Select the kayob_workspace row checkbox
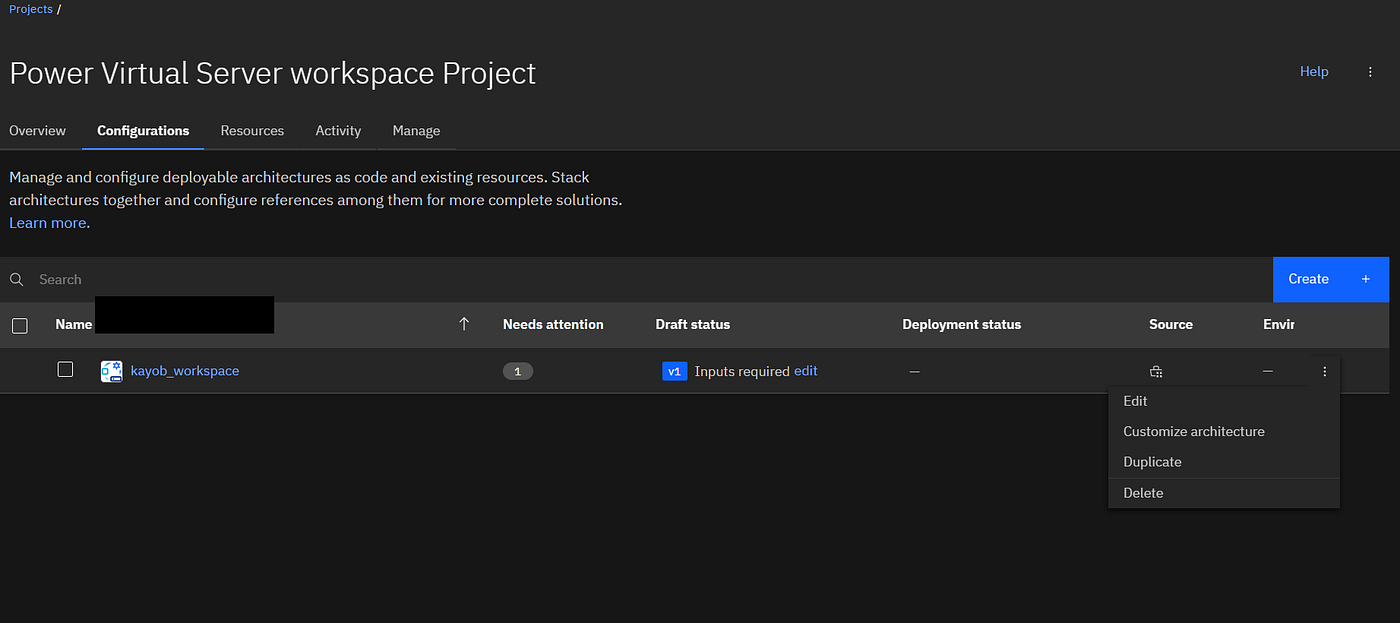Image resolution: width=1400 pixels, height=623 pixels. click(65, 370)
